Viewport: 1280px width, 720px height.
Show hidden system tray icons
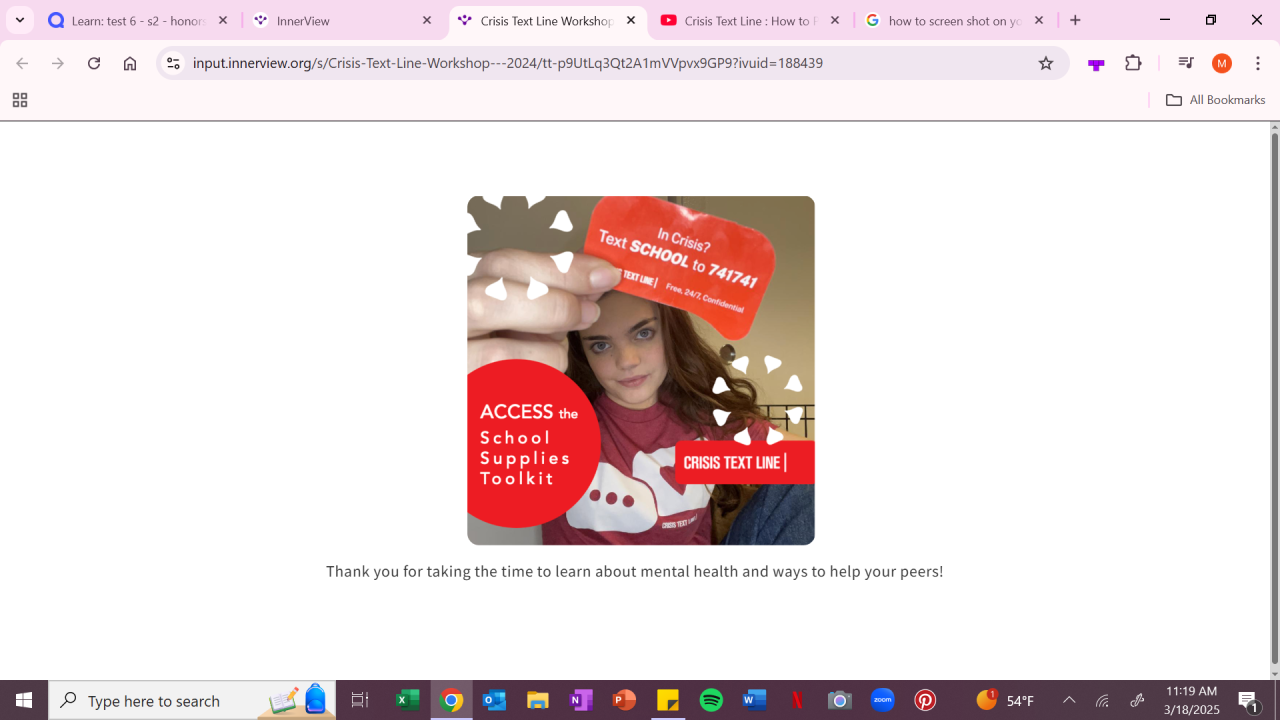(x=1069, y=700)
